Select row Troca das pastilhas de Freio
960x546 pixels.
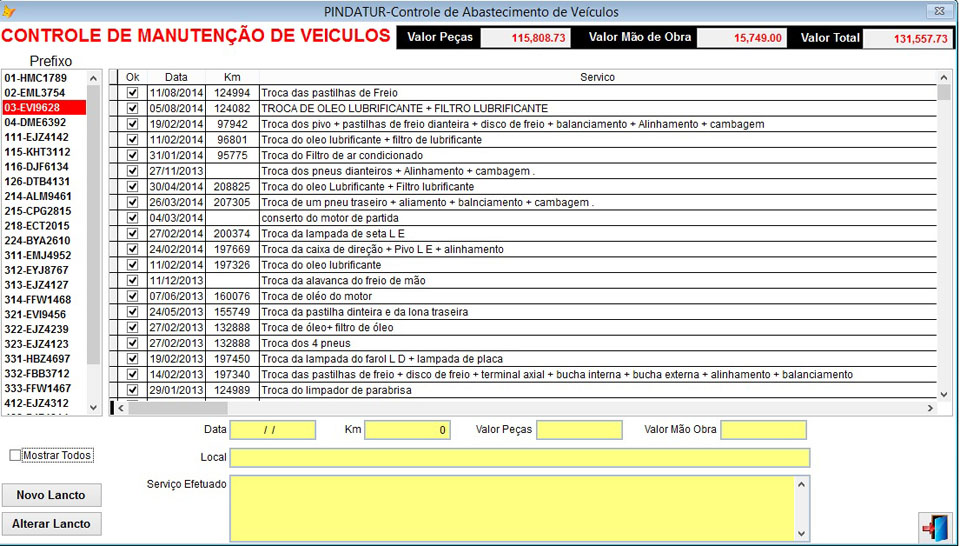[x=523, y=93]
